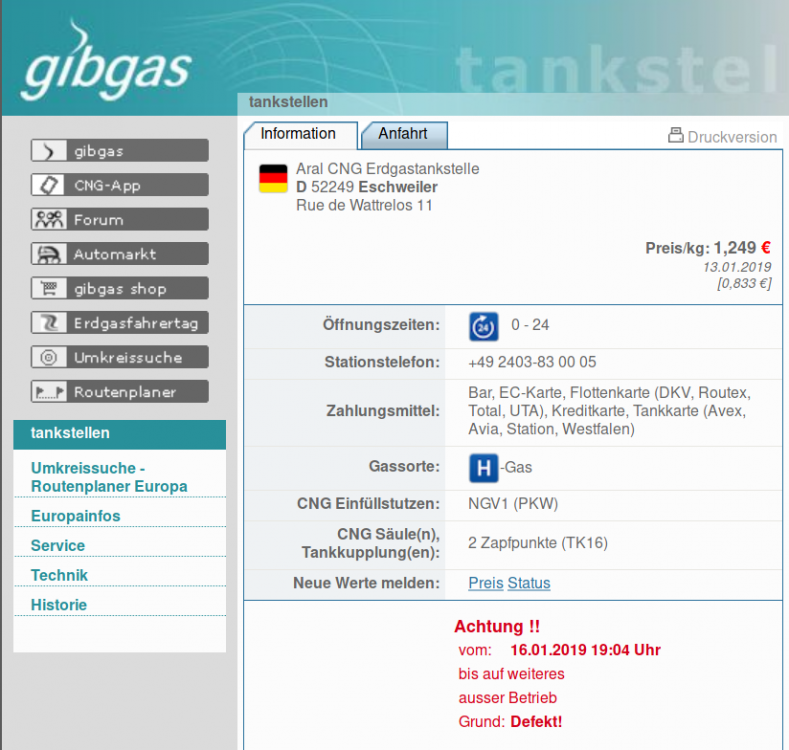Viewport: 789px width, 750px height.
Task: Click the CNG-App phone icon
Action: coord(49,185)
